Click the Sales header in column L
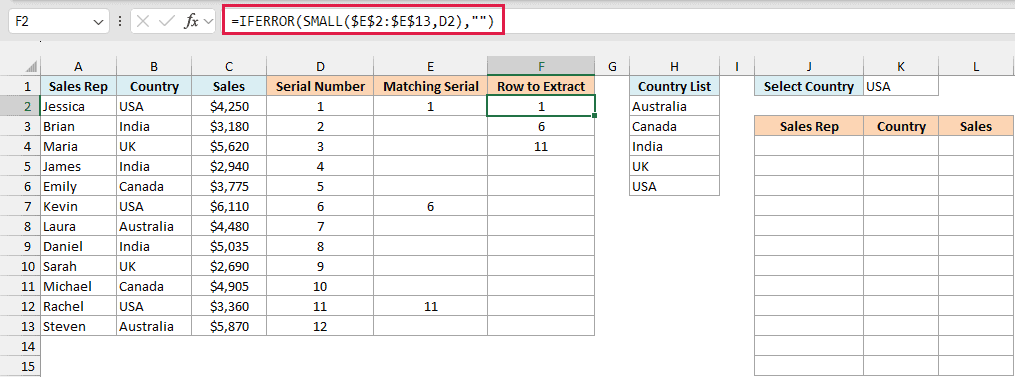This screenshot has height=377, width=1015. pyautogui.click(x=976, y=126)
